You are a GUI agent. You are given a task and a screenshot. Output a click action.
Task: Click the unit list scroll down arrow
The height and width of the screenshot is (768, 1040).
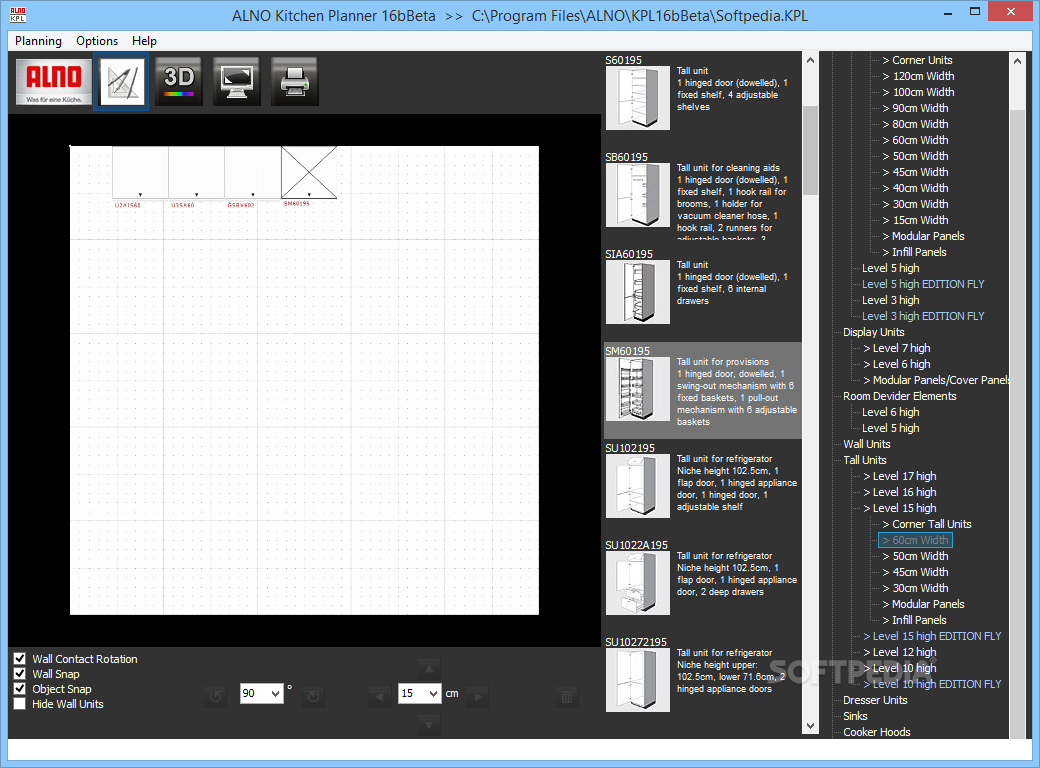[x=810, y=726]
